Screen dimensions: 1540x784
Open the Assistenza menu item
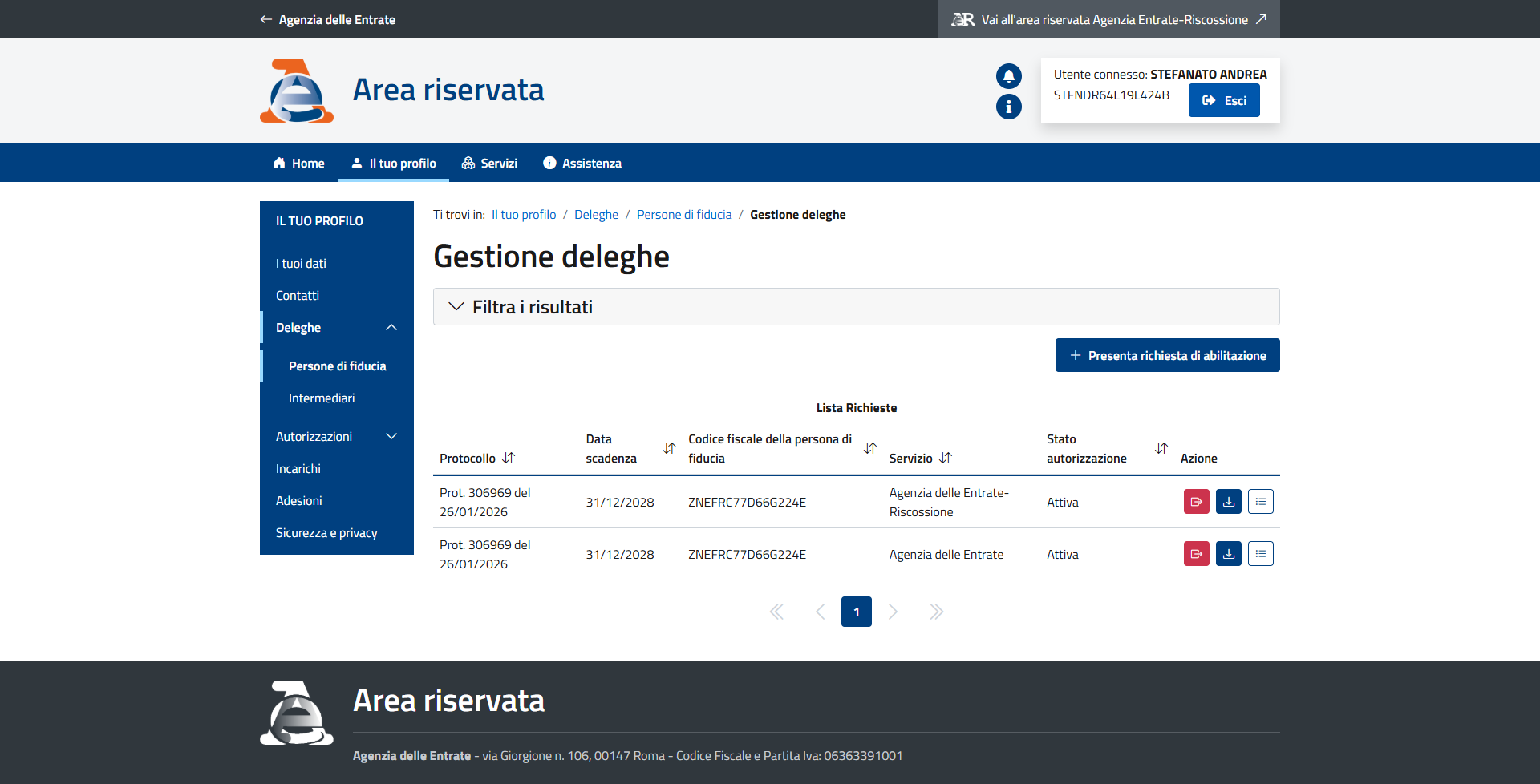click(x=582, y=164)
